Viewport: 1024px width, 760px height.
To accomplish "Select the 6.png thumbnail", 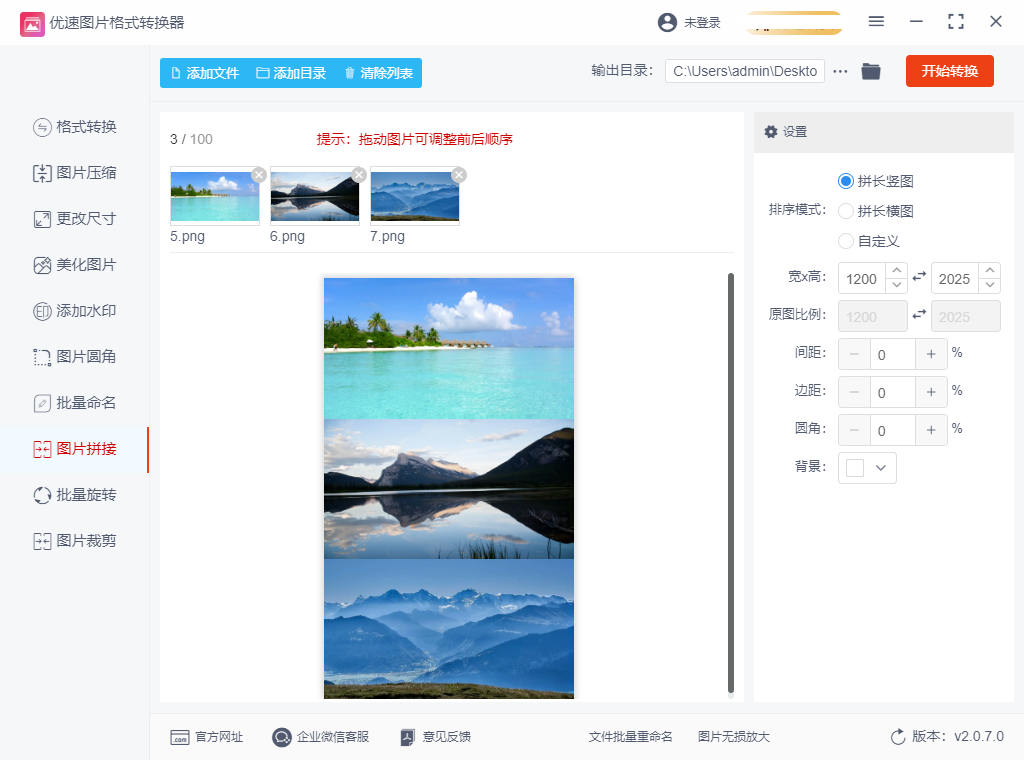I will pyautogui.click(x=315, y=197).
